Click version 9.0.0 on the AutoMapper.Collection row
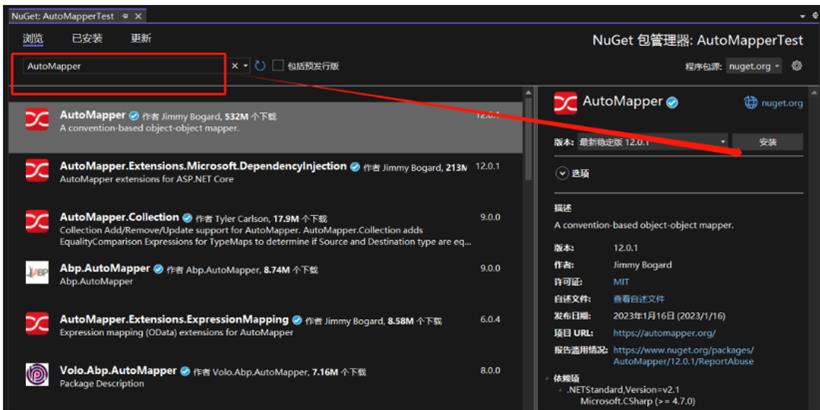The image size is (820, 410). click(x=490, y=217)
